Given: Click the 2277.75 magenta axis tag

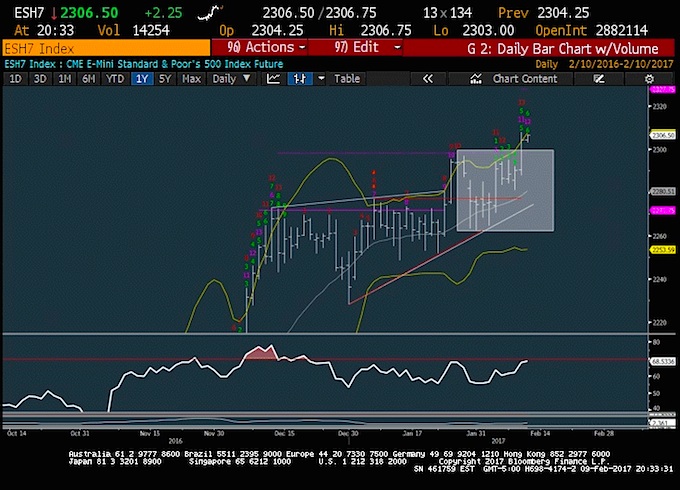Looking at the screenshot, I should point(663,211).
